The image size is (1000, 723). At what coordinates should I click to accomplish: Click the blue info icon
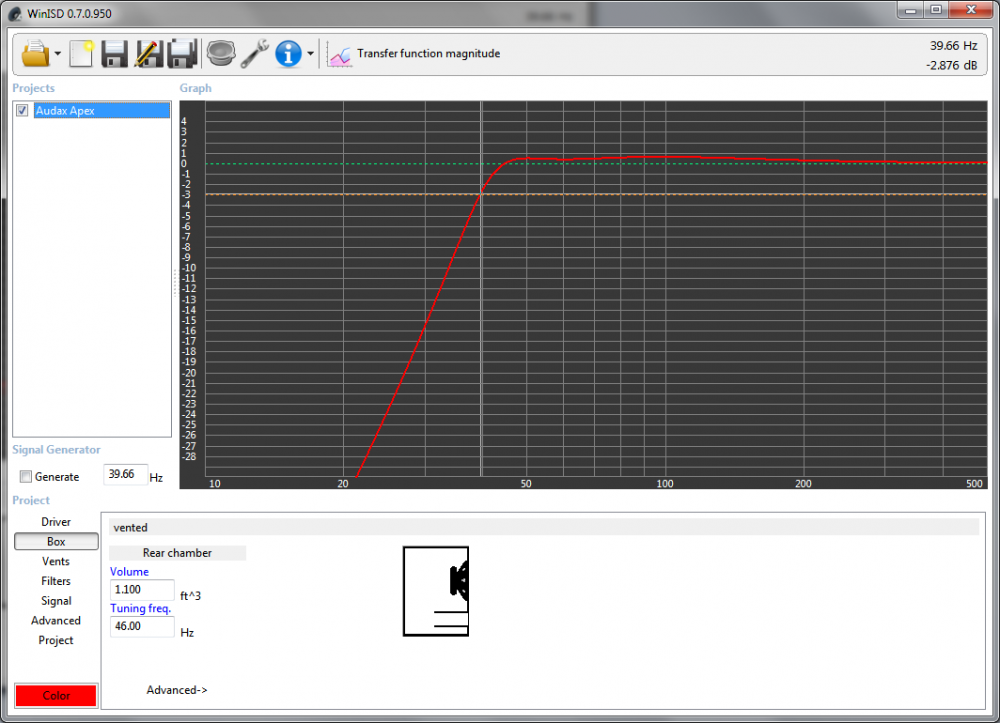click(288, 53)
